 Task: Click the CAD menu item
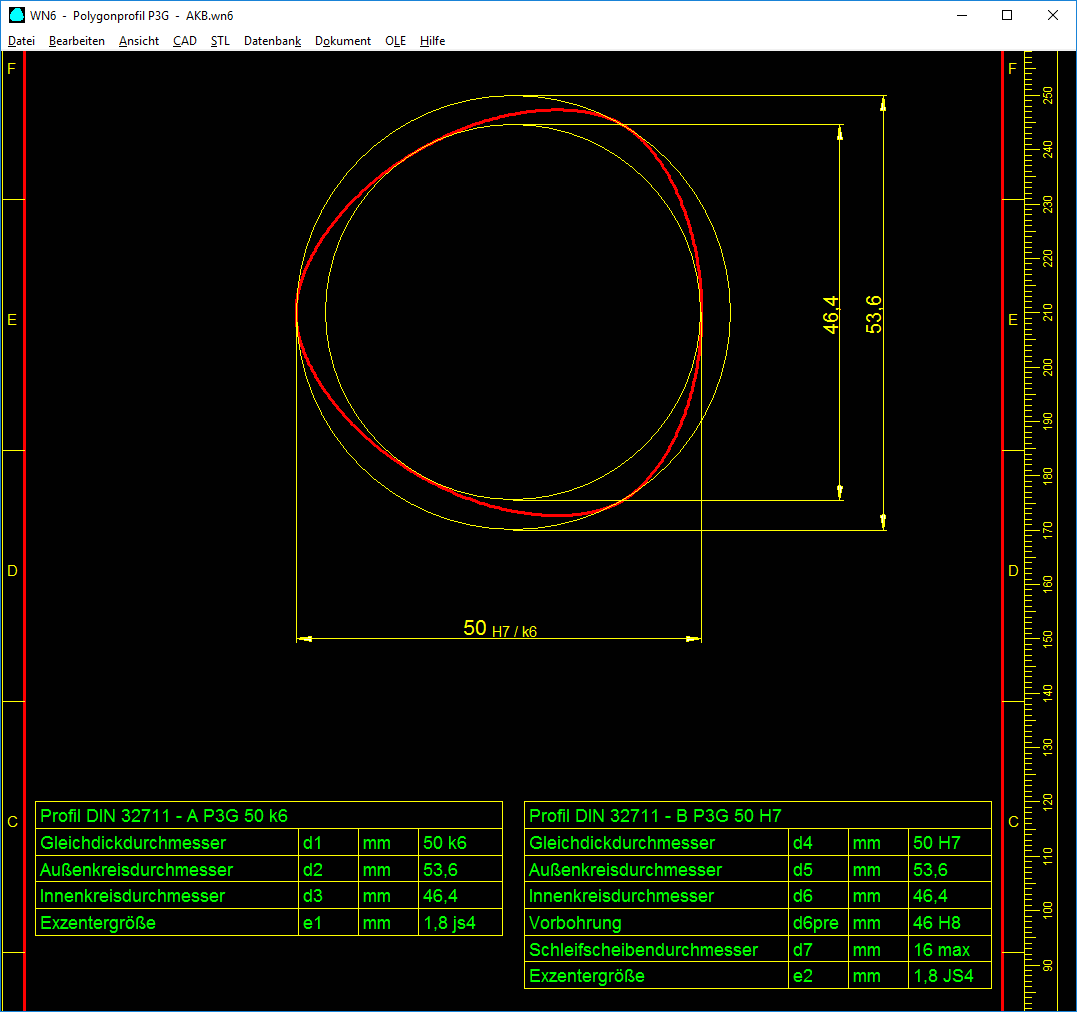(x=185, y=41)
